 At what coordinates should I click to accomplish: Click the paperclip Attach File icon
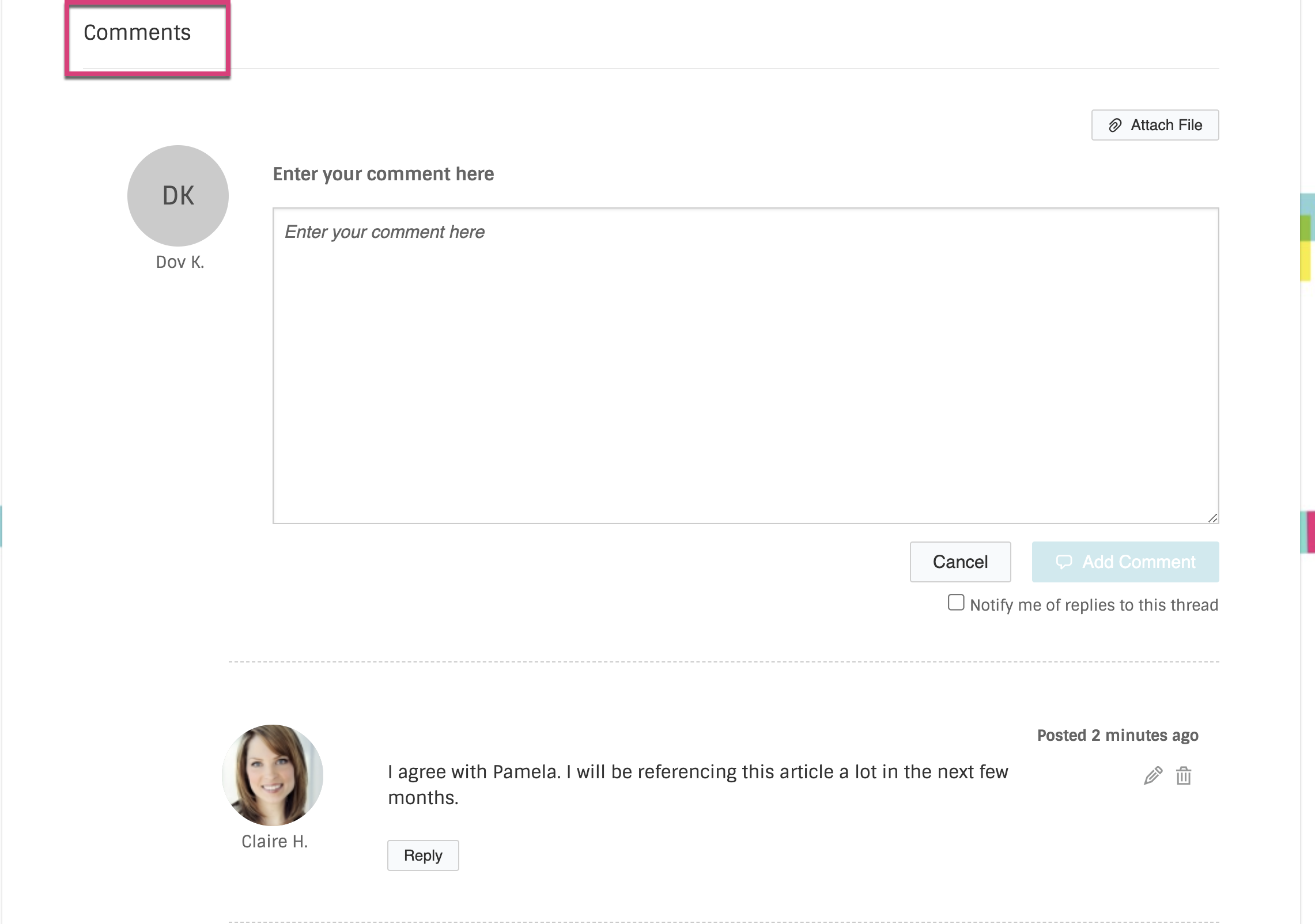point(1115,125)
